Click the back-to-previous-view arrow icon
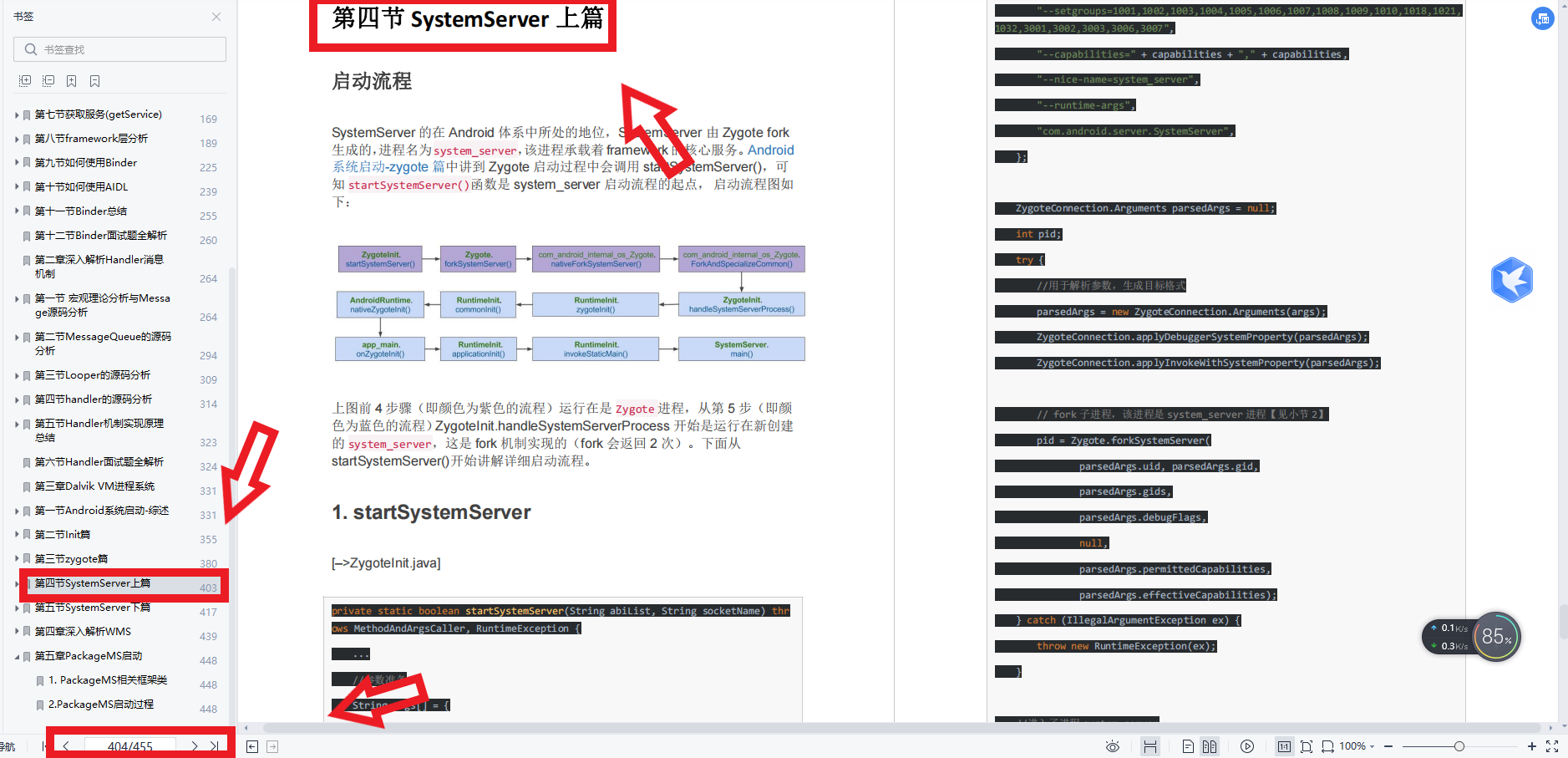Screen dimensions: 1568x758 [x=252, y=746]
